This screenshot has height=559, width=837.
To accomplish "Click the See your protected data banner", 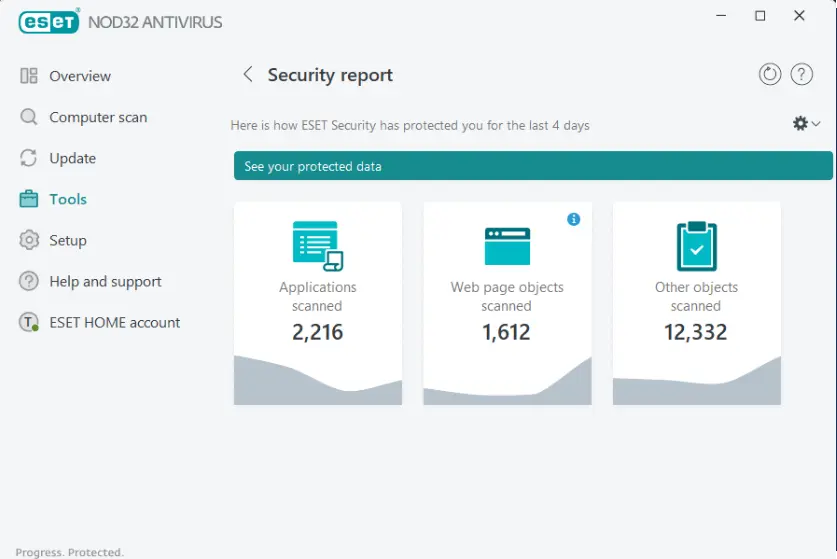I will (x=532, y=166).
